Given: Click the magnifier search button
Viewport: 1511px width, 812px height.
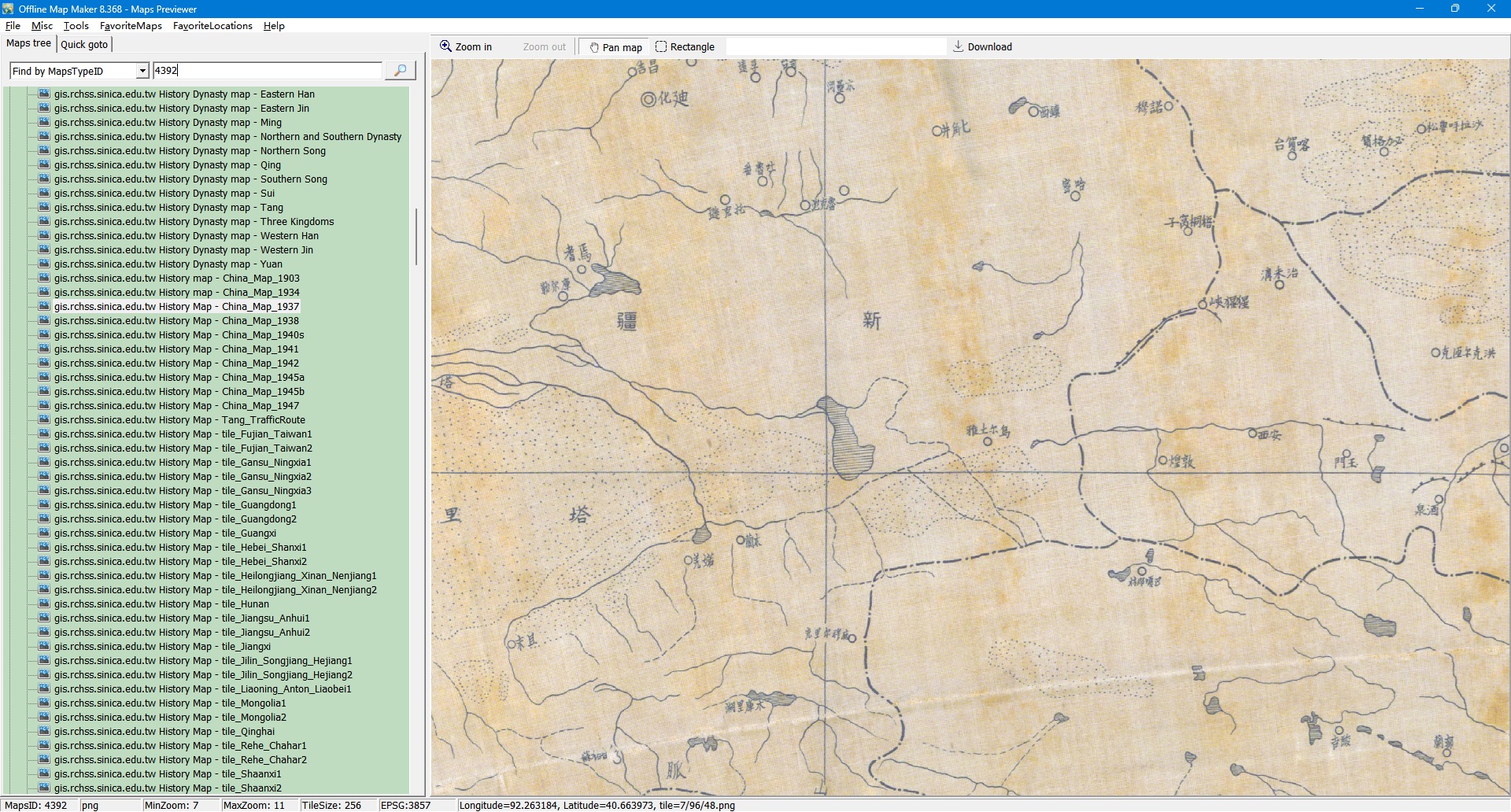Looking at the screenshot, I should pyautogui.click(x=400, y=71).
